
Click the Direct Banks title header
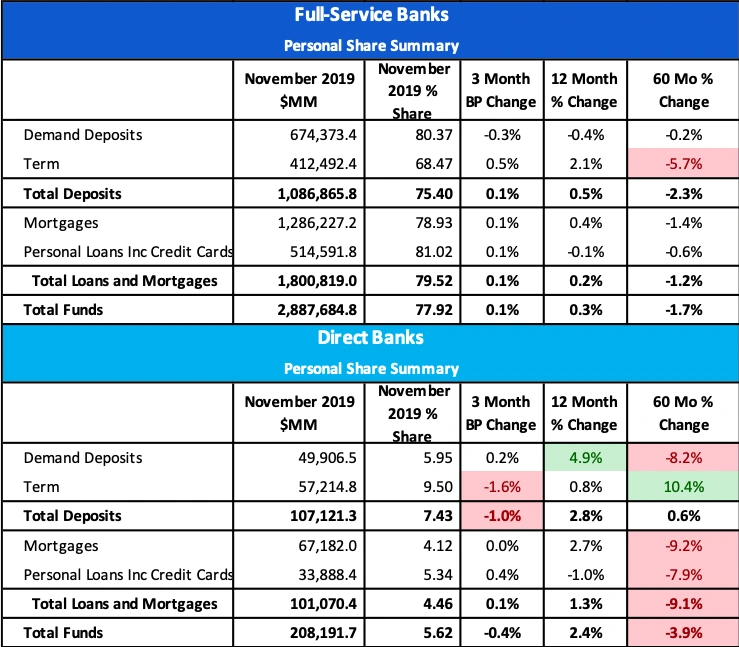click(x=371, y=338)
